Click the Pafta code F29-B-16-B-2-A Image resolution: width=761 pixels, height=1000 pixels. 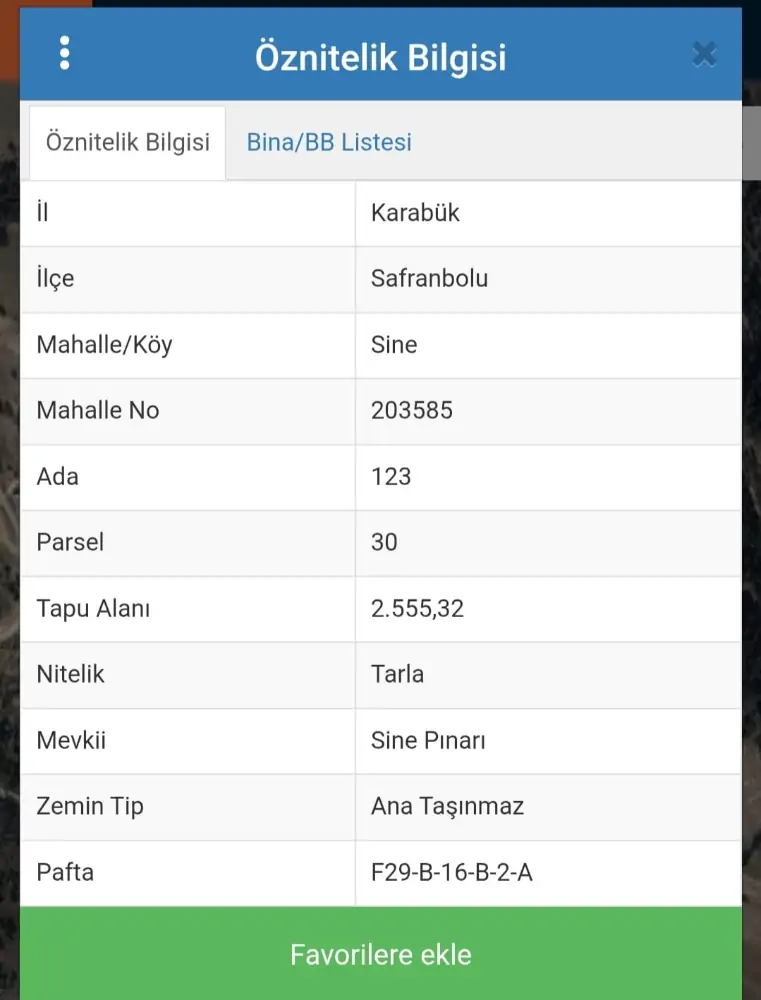click(451, 872)
